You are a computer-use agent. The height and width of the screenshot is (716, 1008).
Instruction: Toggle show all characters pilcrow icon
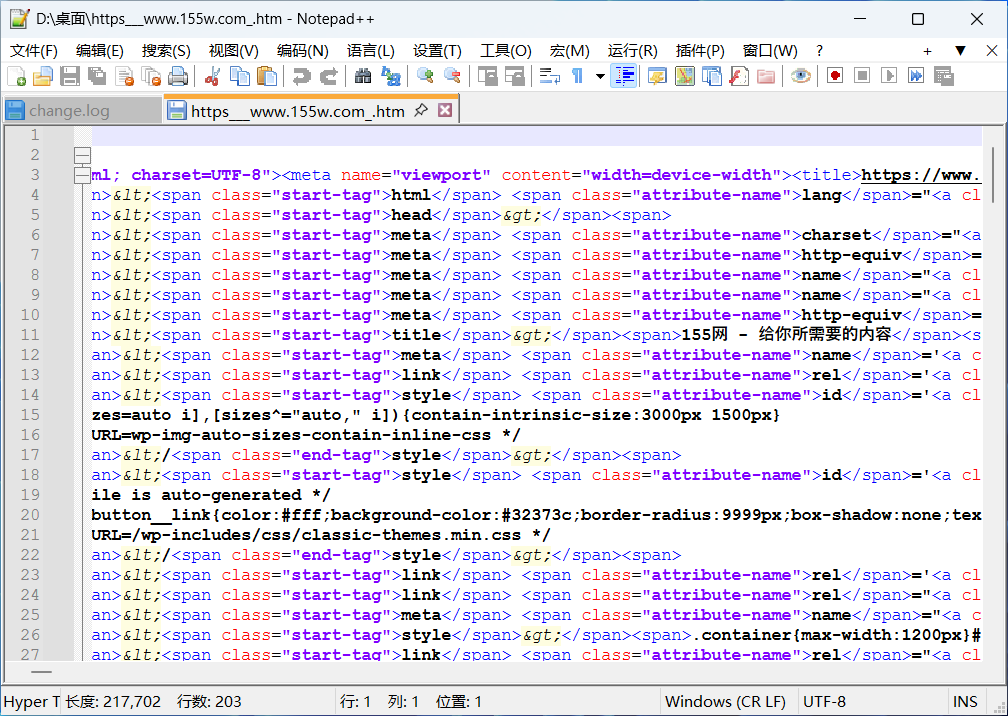pos(577,76)
